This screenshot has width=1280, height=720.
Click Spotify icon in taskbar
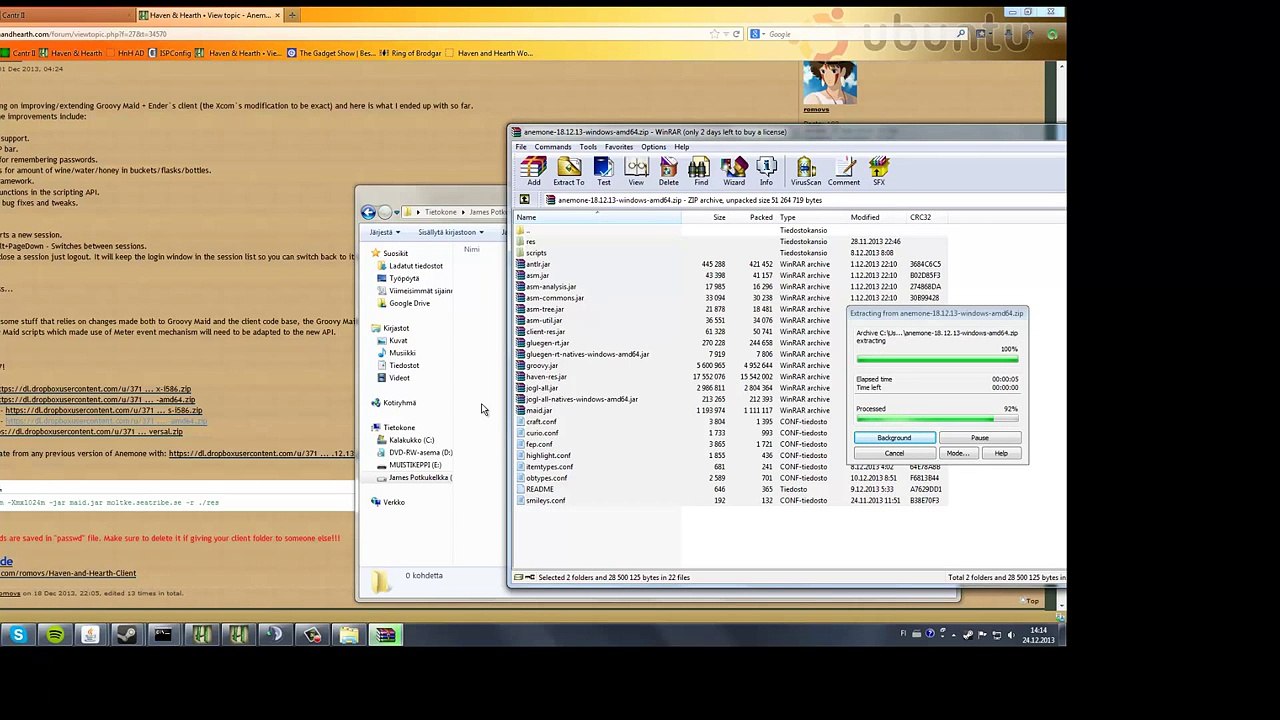(55, 635)
